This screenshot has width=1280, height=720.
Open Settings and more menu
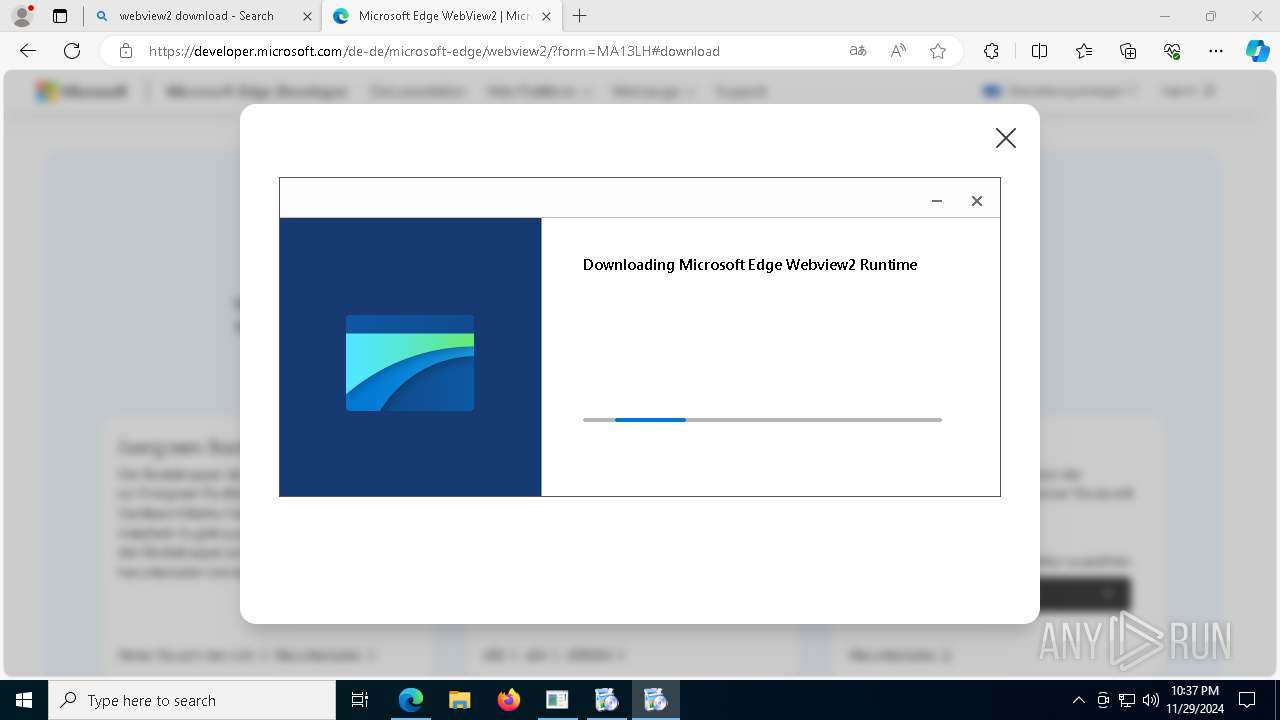(x=1216, y=51)
